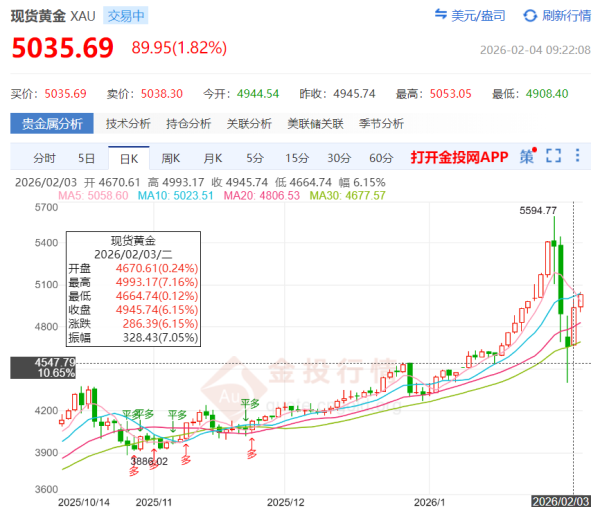Switch to 周K weekly chart
The width and height of the screenshot is (600, 507).
[171, 158]
